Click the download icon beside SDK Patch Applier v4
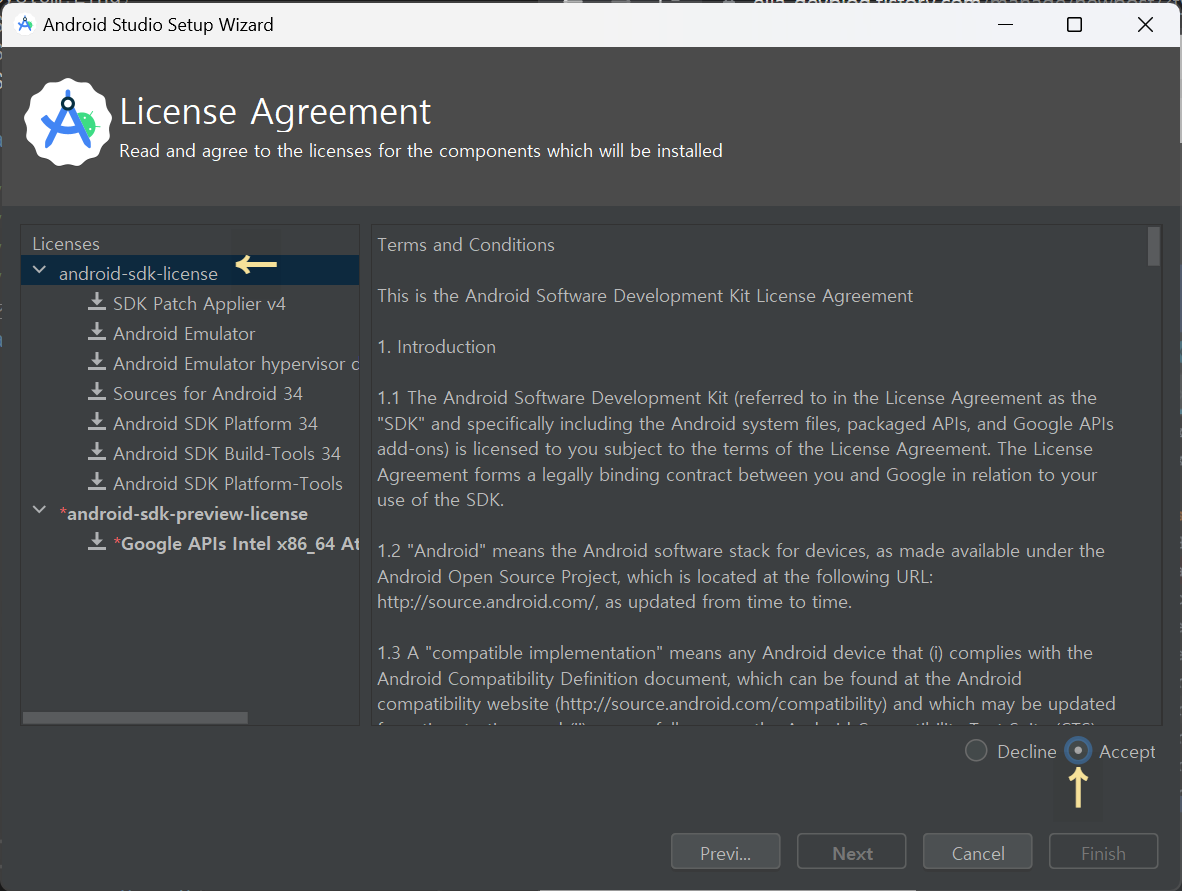The width and height of the screenshot is (1182, 891). point(96,302)
